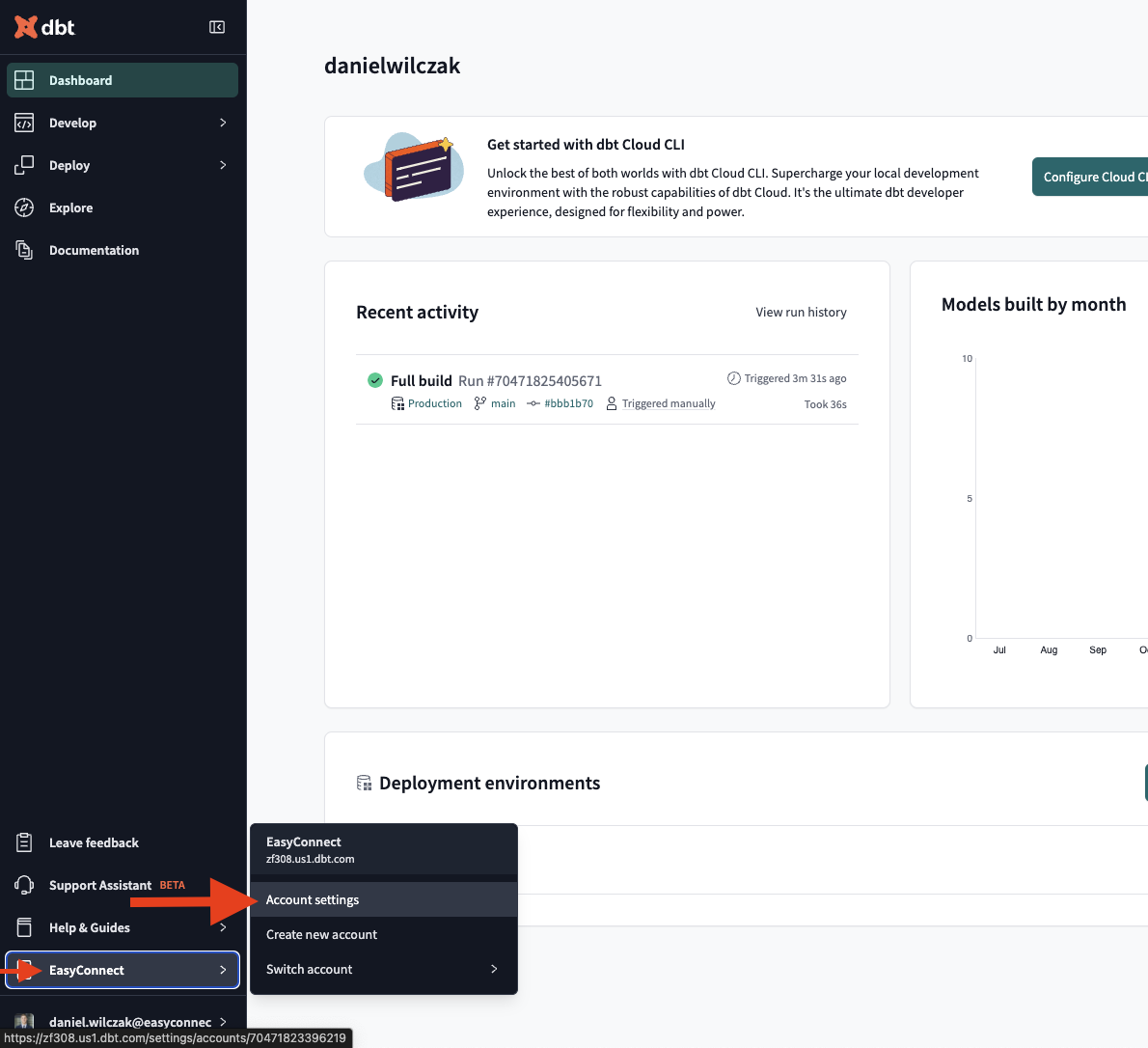This screenshot has height=1048, width=1148.
Task: Open Help & Guides
Action: [123, 927]
